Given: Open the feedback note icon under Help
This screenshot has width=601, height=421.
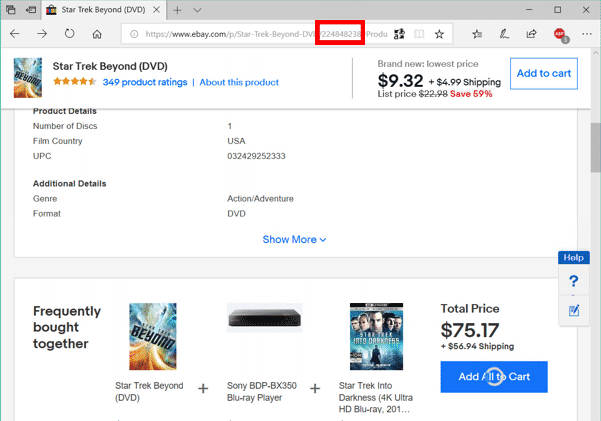Looking at the screenshot, I should 573,310.
